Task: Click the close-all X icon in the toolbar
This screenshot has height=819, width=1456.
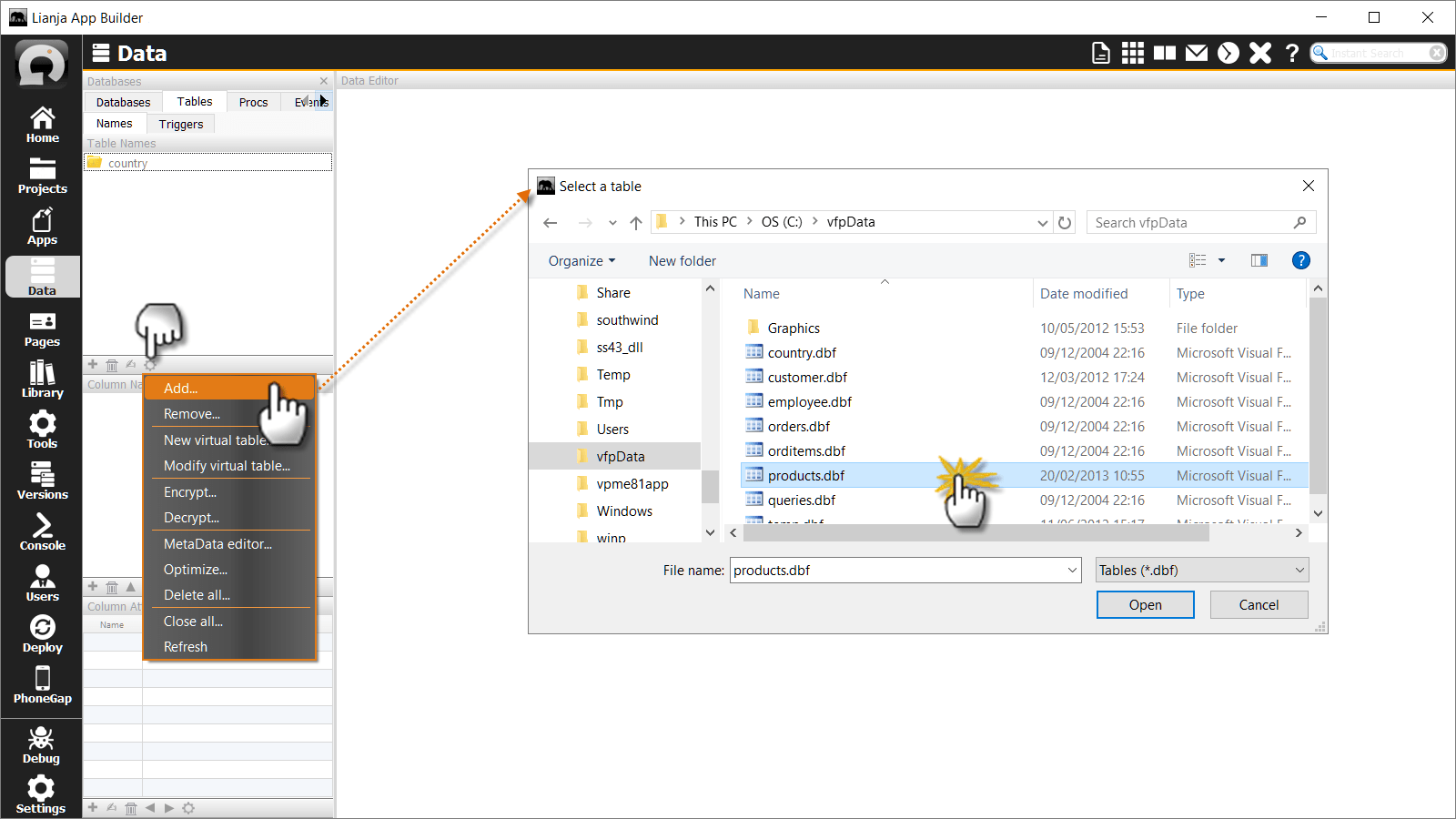Action: tap(1259, 53)
